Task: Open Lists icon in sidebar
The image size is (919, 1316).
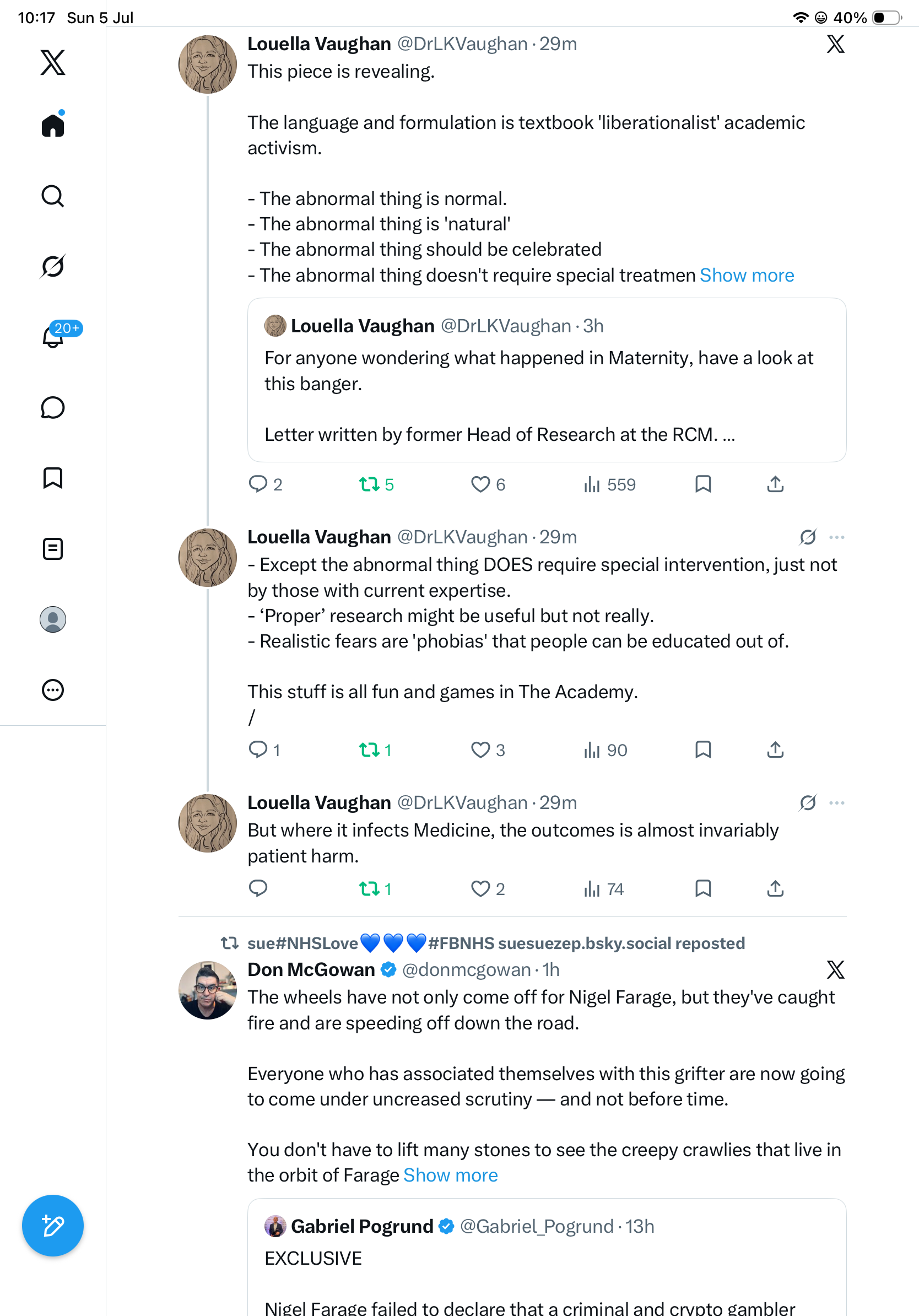Action: point(53,548)
